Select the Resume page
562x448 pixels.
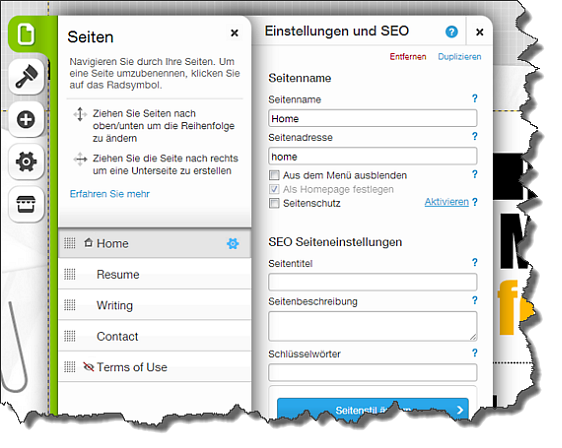coord(155,275)
